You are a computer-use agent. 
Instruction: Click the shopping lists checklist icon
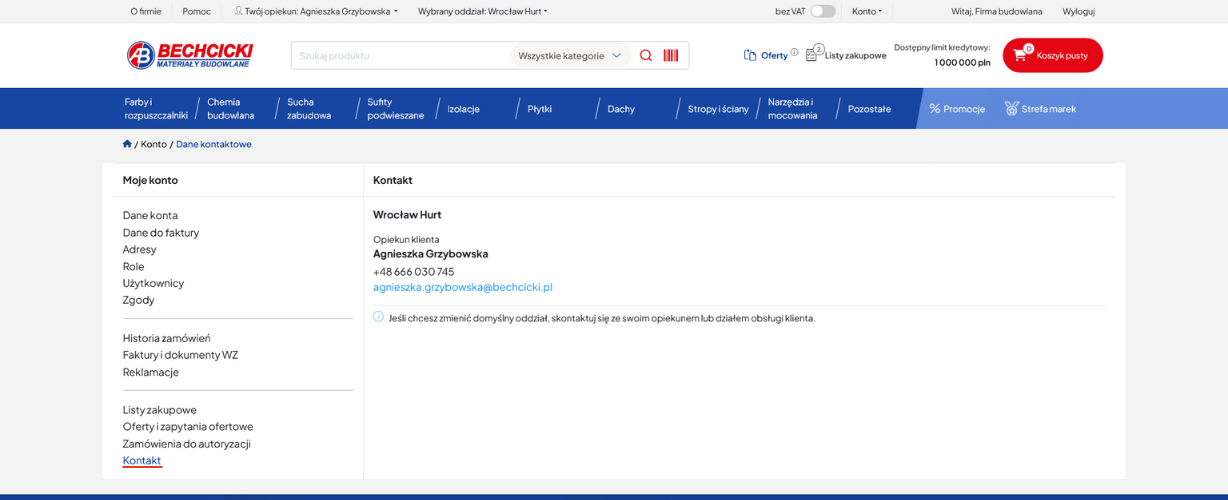tap(812, 55)
